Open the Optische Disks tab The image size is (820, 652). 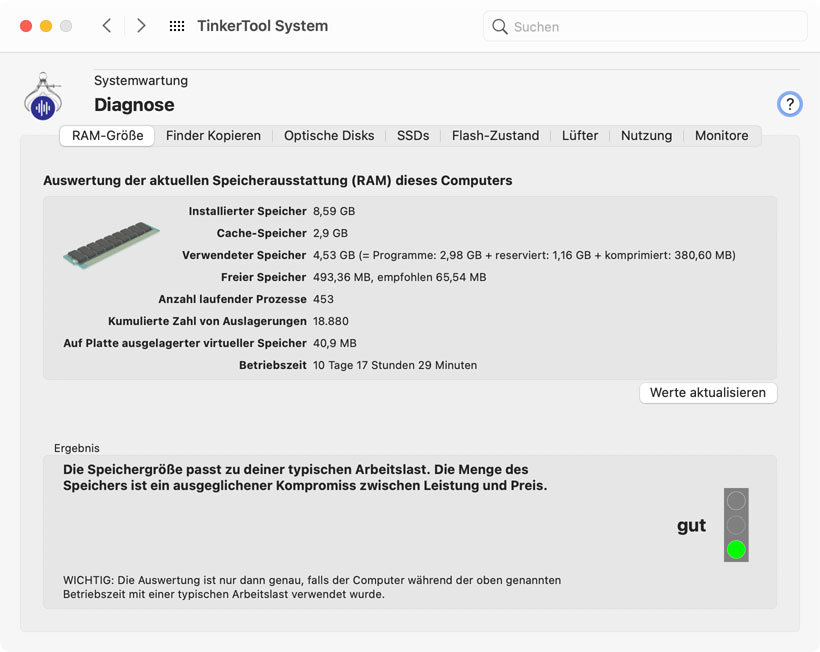click(x=329, y=136)
